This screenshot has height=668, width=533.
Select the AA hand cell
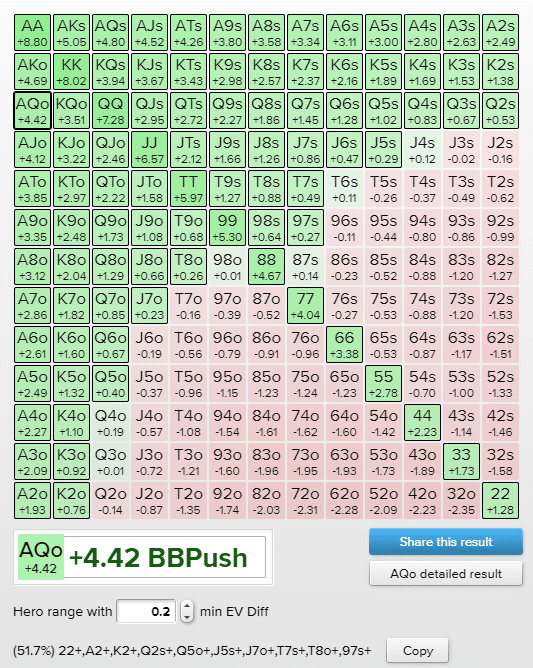click(32, 33)
